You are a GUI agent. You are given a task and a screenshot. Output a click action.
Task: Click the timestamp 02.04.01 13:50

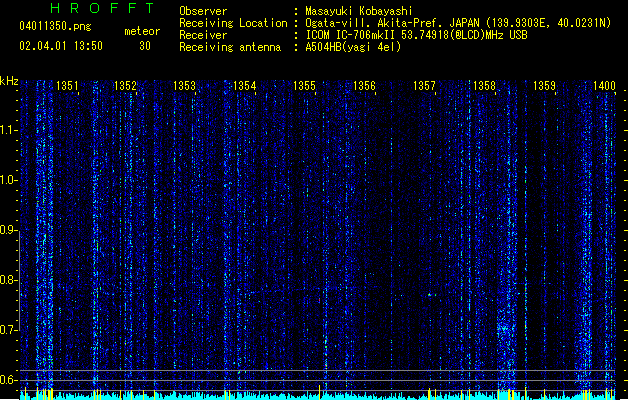(x=61, y=46)
